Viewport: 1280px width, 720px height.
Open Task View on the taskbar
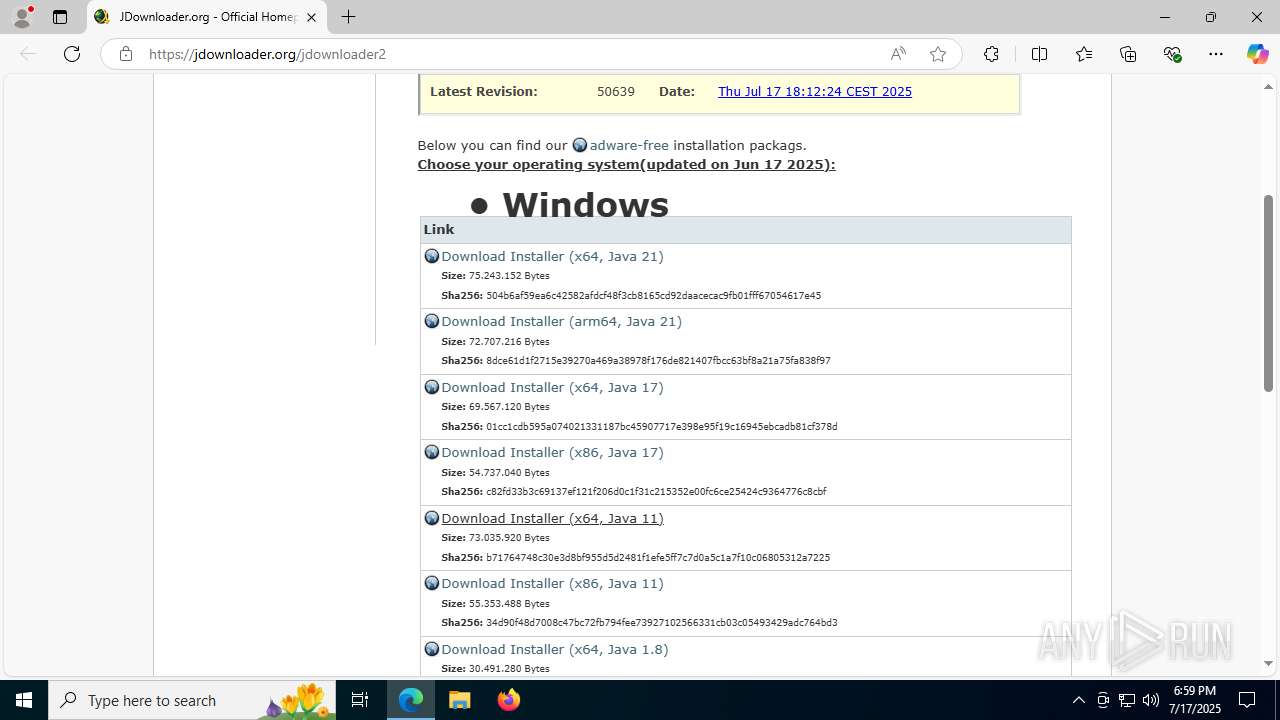[x=360, y=700]
